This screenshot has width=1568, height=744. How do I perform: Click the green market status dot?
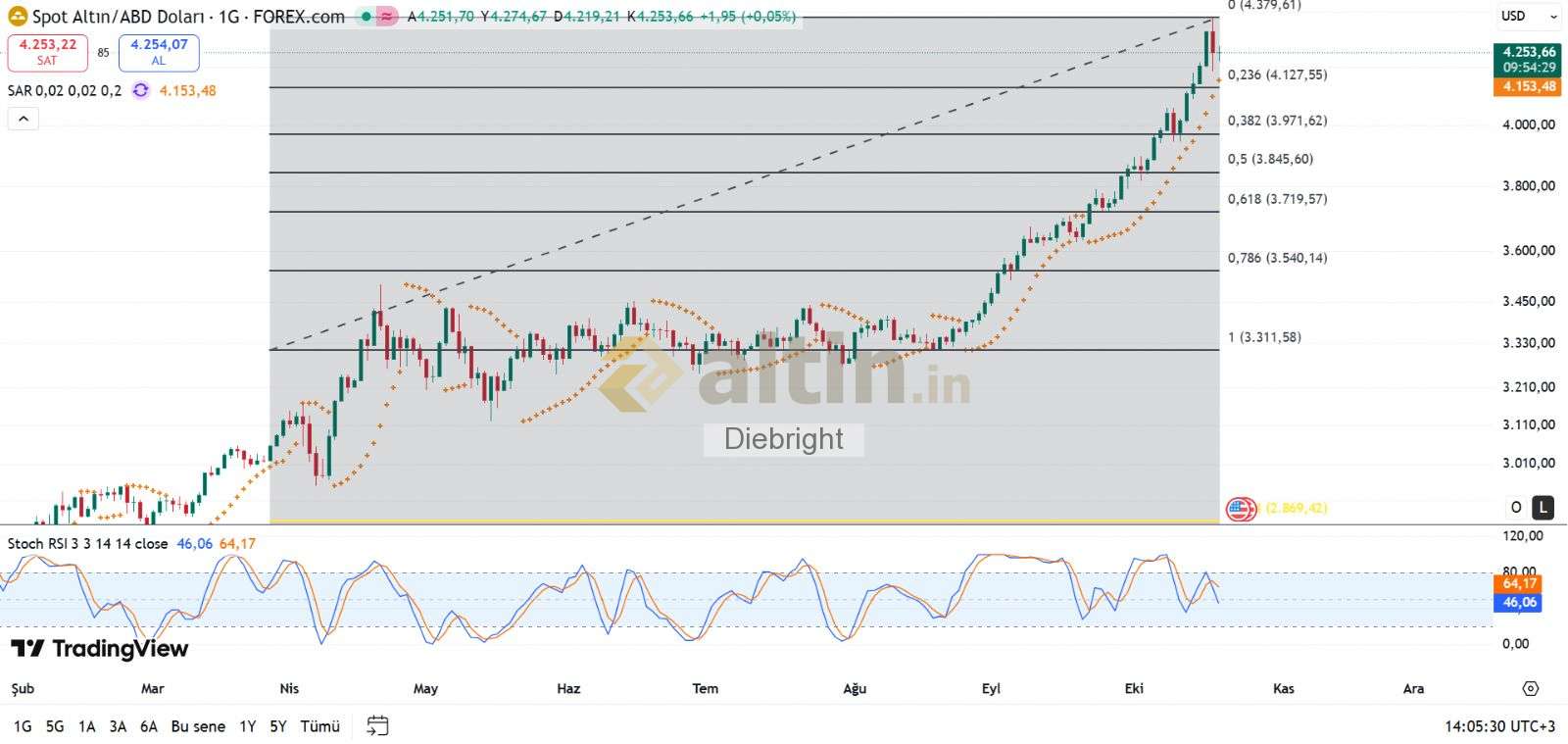pyautogui.click(x=366, y=17)
